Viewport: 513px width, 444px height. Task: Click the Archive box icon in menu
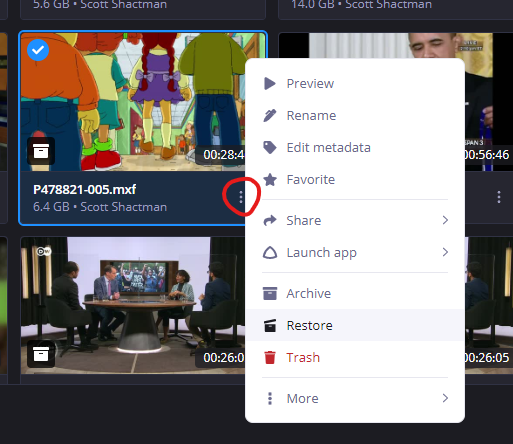pyautogui.click(x=270, y=294)
